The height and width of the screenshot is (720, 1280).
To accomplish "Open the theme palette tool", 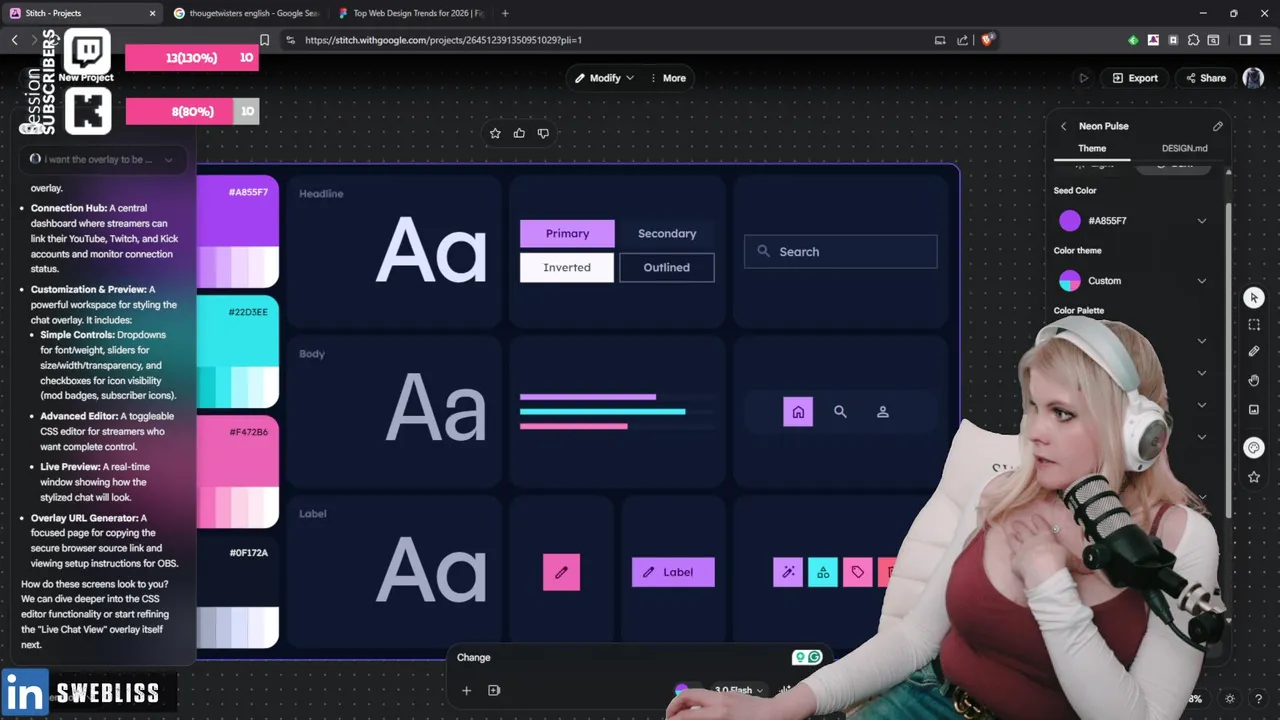I will 1254,447.
